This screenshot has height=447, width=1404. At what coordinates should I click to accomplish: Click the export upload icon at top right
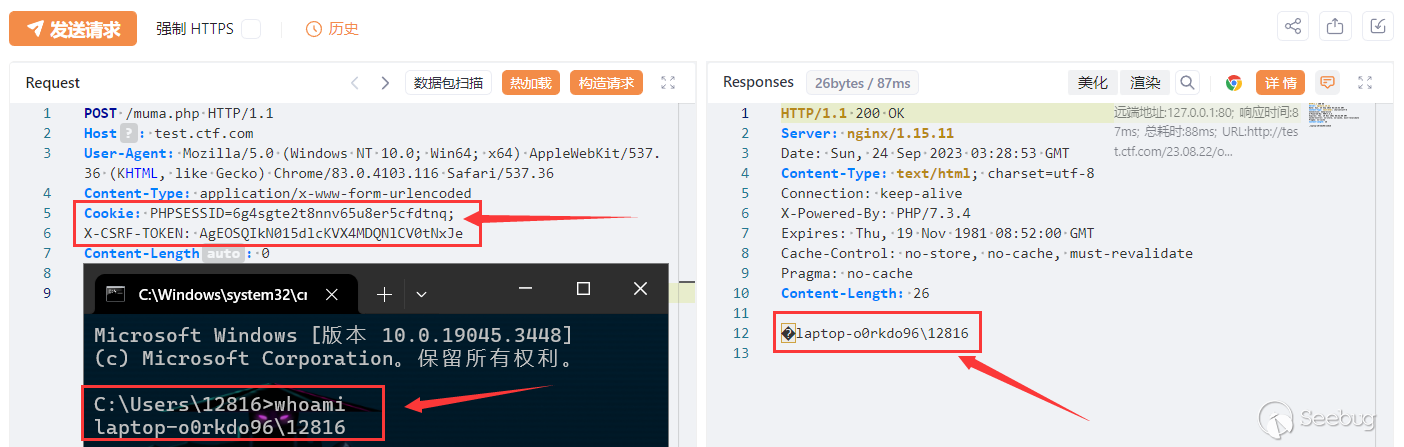pos(1334,27)
